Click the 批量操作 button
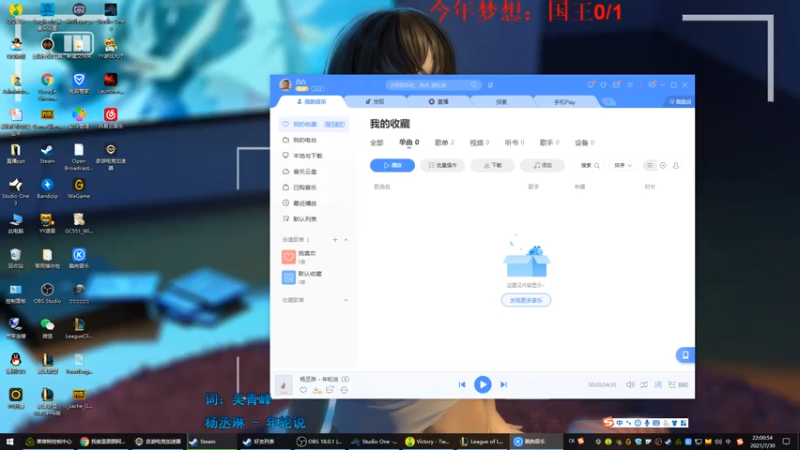The image size is (800, 450). pyautogui.click(x=442, y=165)
